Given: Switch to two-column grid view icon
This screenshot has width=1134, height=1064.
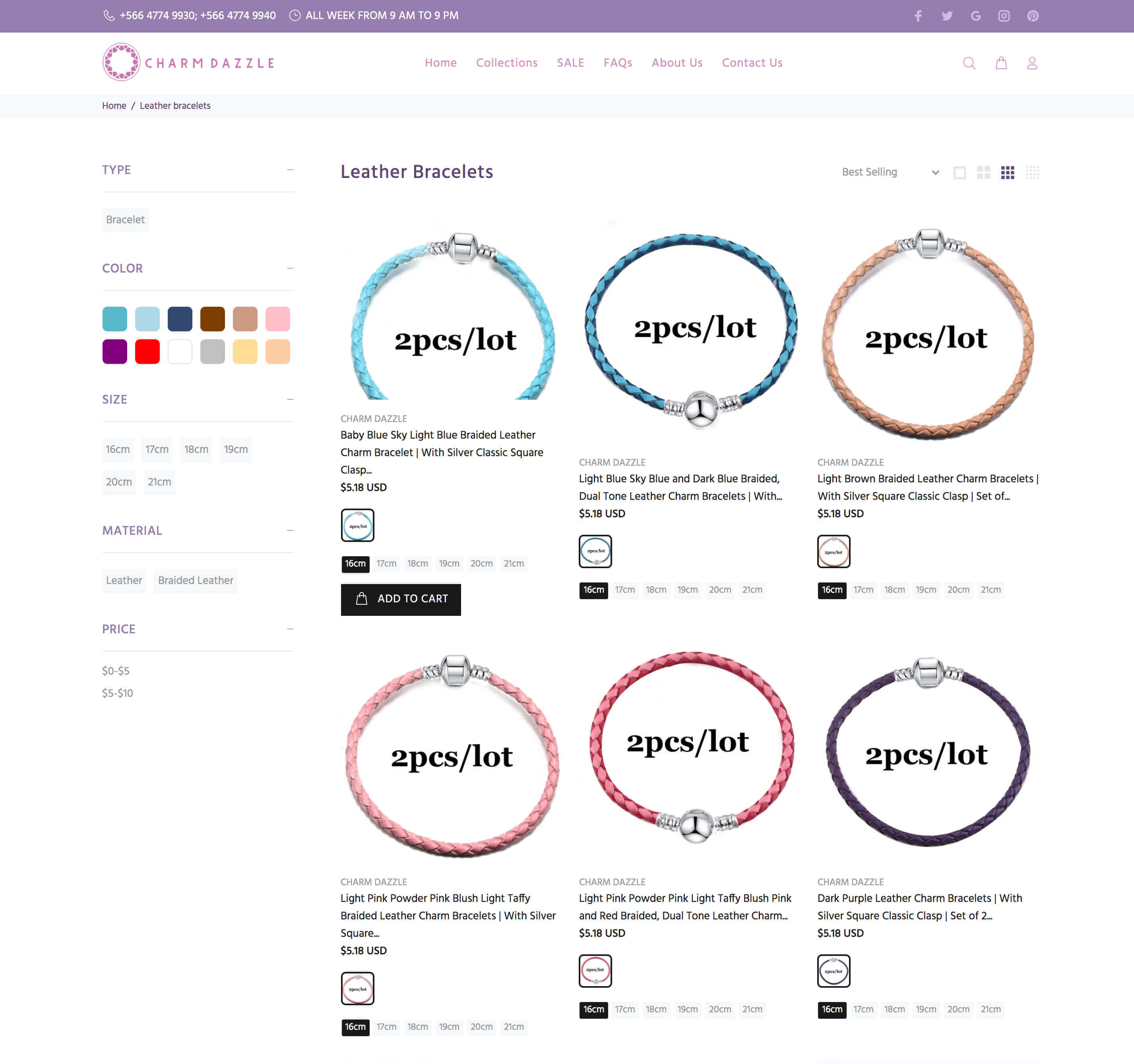Looking at the screenshot, I should (983, 172).
